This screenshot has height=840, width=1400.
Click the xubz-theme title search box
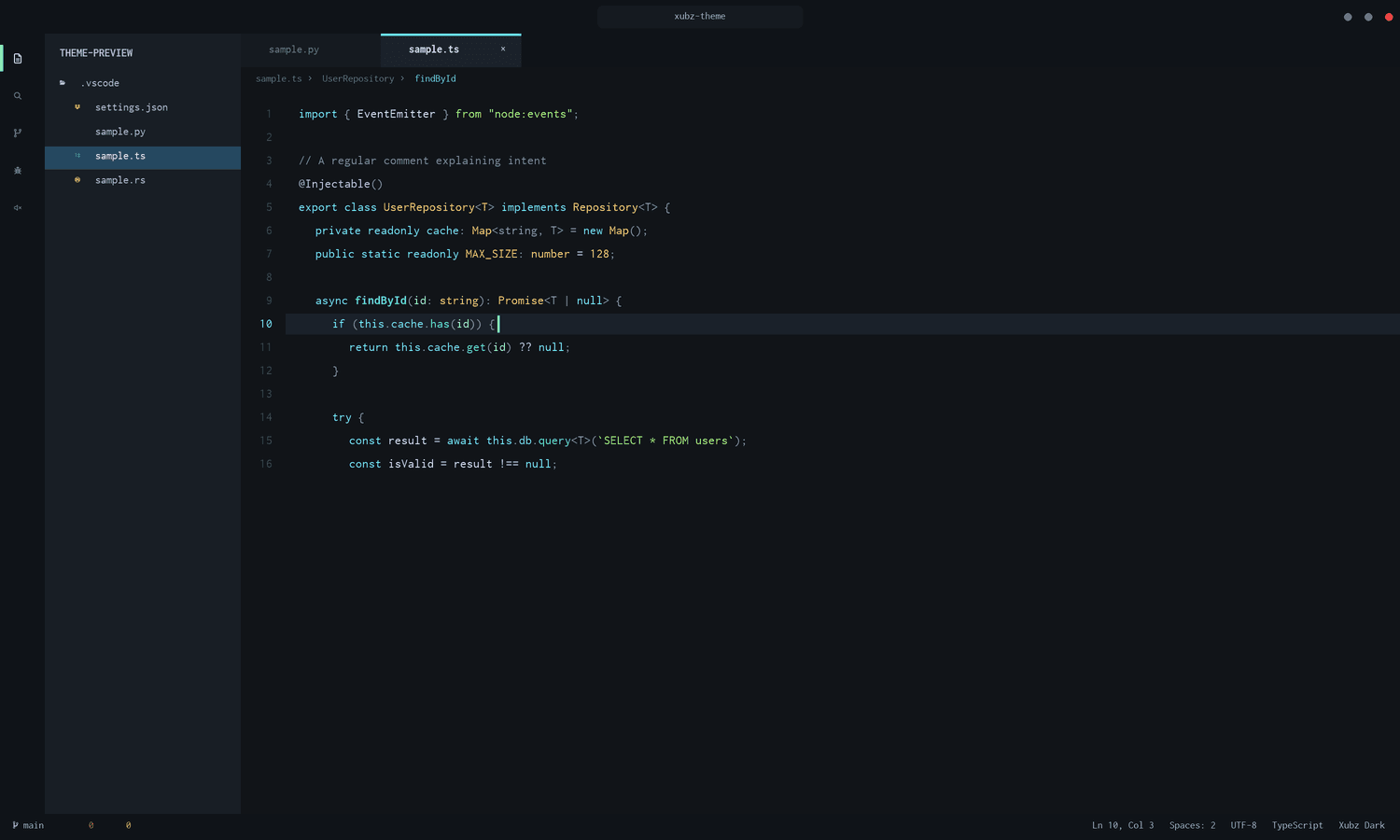[700, 16]
